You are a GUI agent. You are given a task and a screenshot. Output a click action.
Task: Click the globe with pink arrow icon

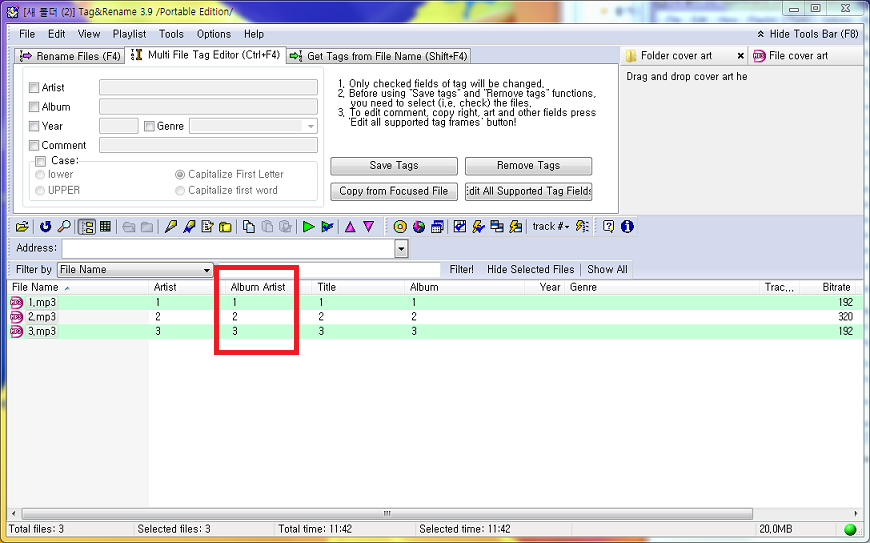click(419, 226)
